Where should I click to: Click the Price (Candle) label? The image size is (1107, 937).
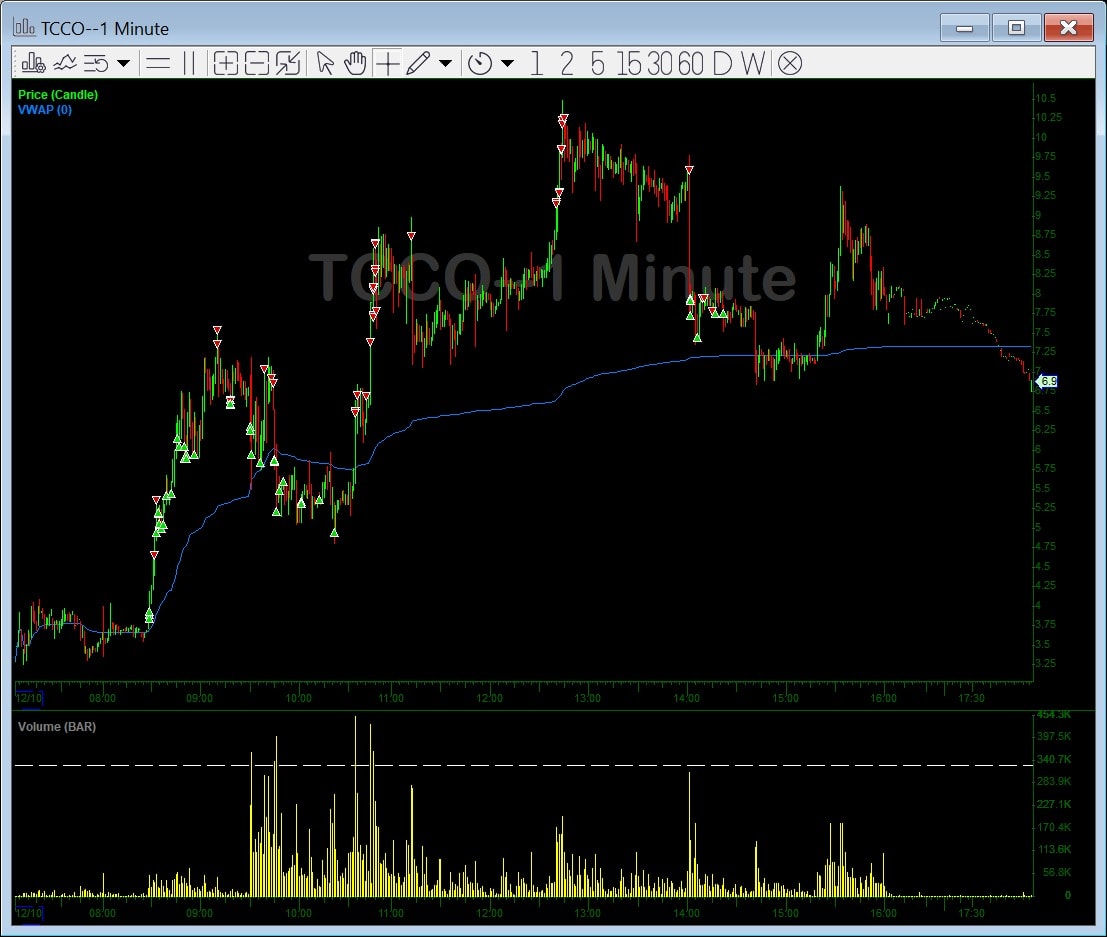pyautogui.click(x=57, y=94)
